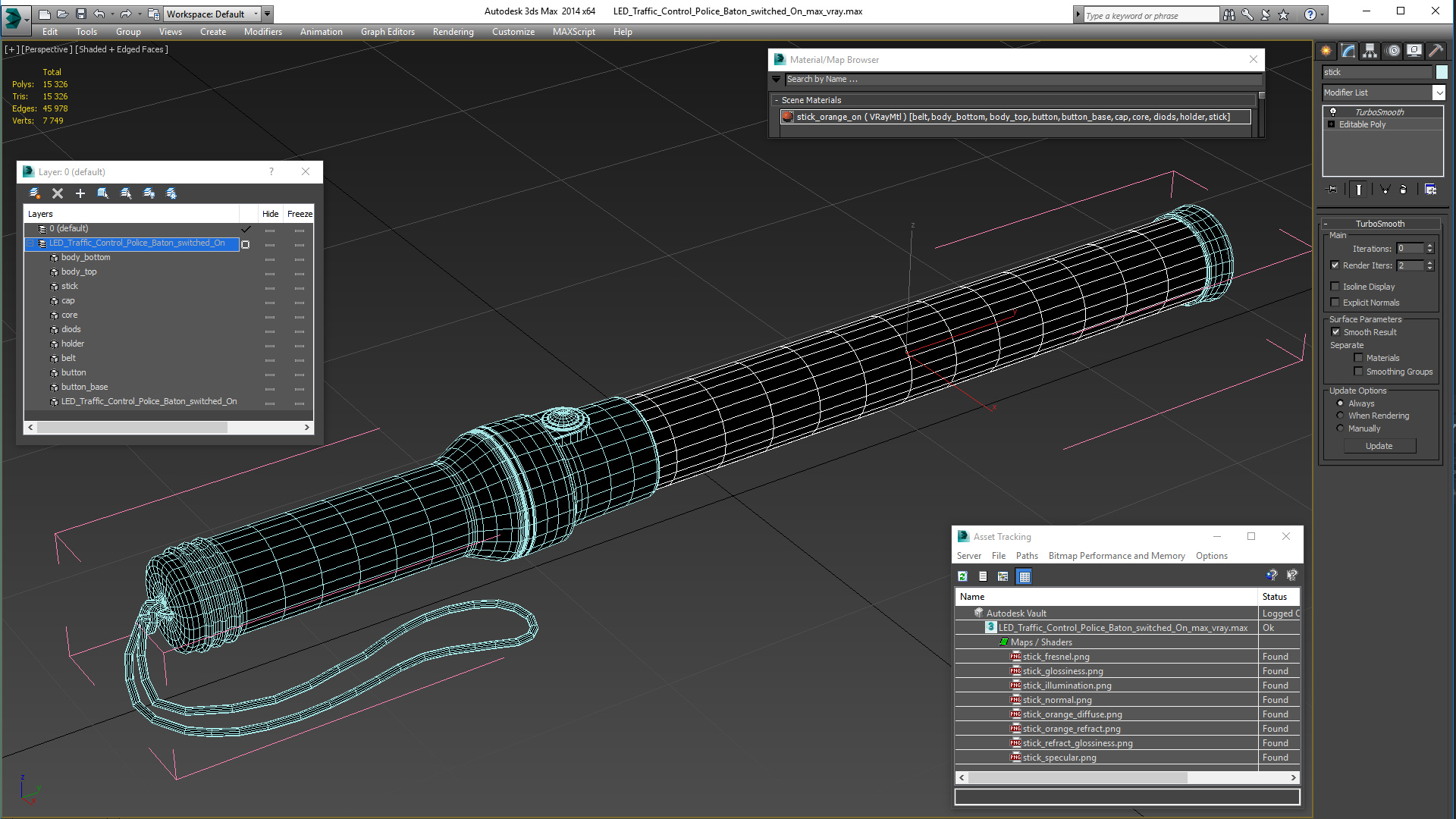This screenshot has height=819, width=1456.
Task: Click Create New Layer icon in Layer dialog
Action: pos(34,193)
